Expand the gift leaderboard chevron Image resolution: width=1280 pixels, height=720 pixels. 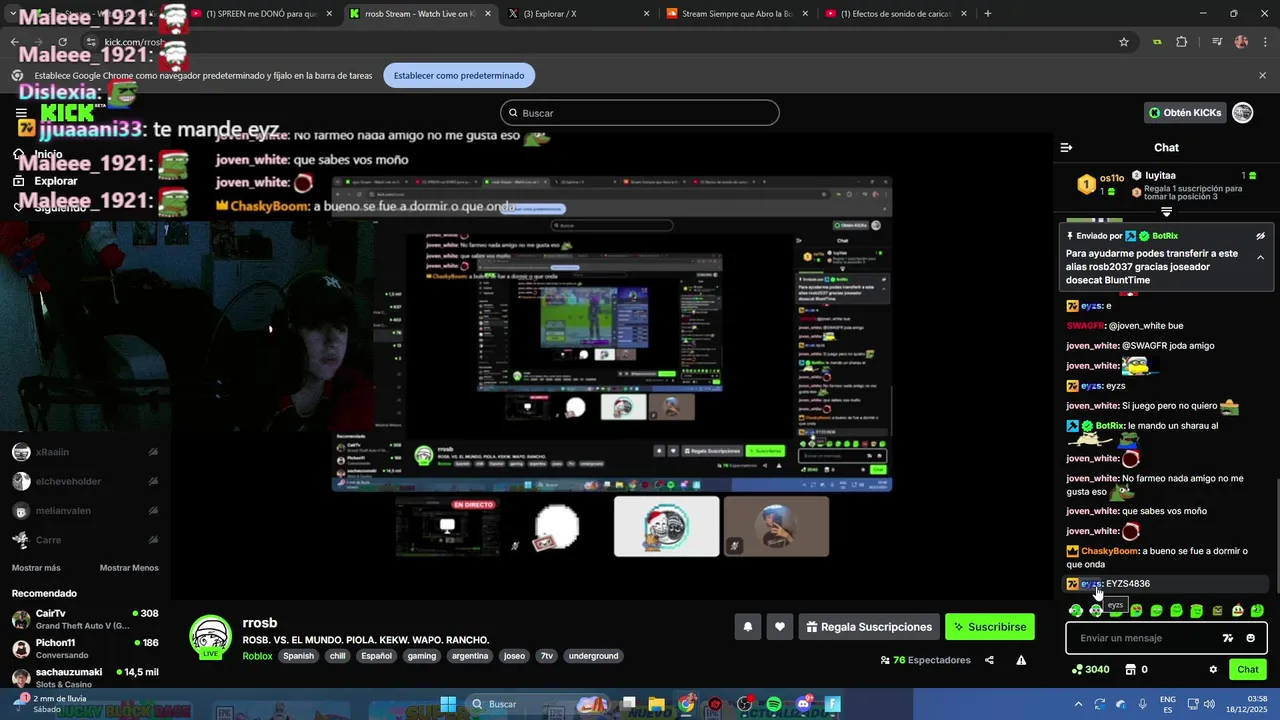click(1166, 212)
